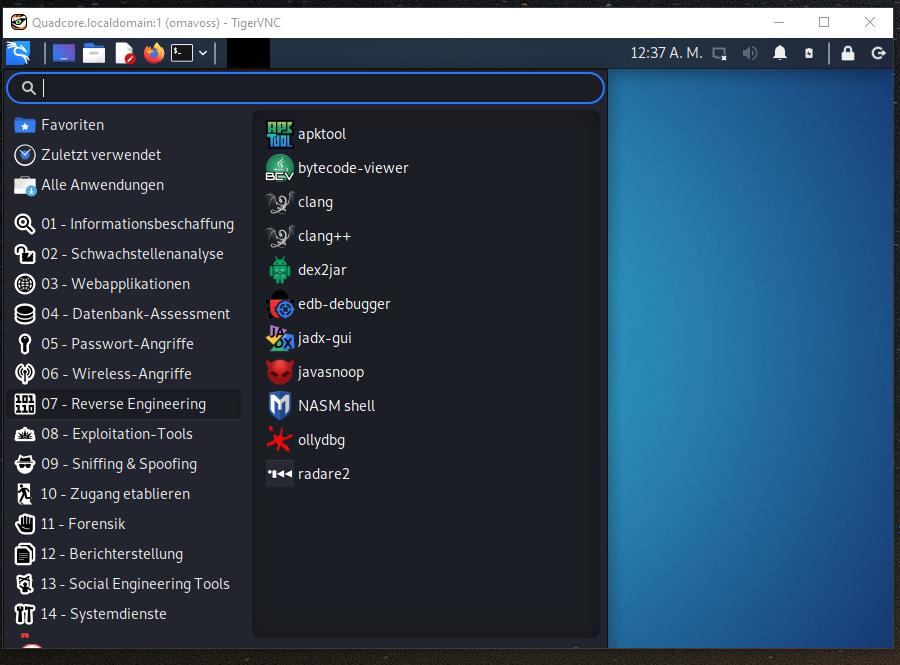This screenshot has width=900, height=665.
Task: Open 06 - Wireless-Angriffe category
Action: tap(125, 374)
